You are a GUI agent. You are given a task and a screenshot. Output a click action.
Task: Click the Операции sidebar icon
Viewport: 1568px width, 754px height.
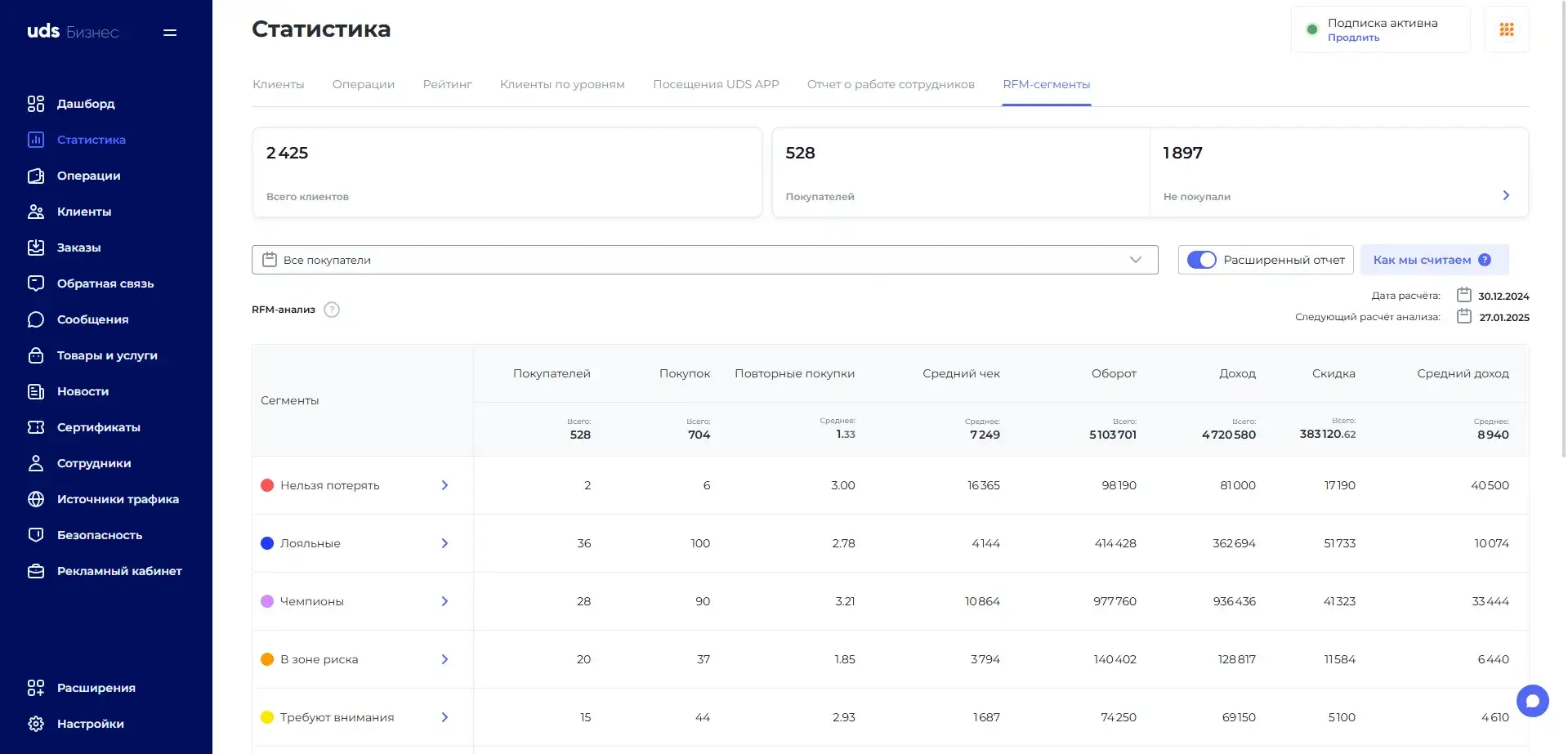(x=36, y=176)
